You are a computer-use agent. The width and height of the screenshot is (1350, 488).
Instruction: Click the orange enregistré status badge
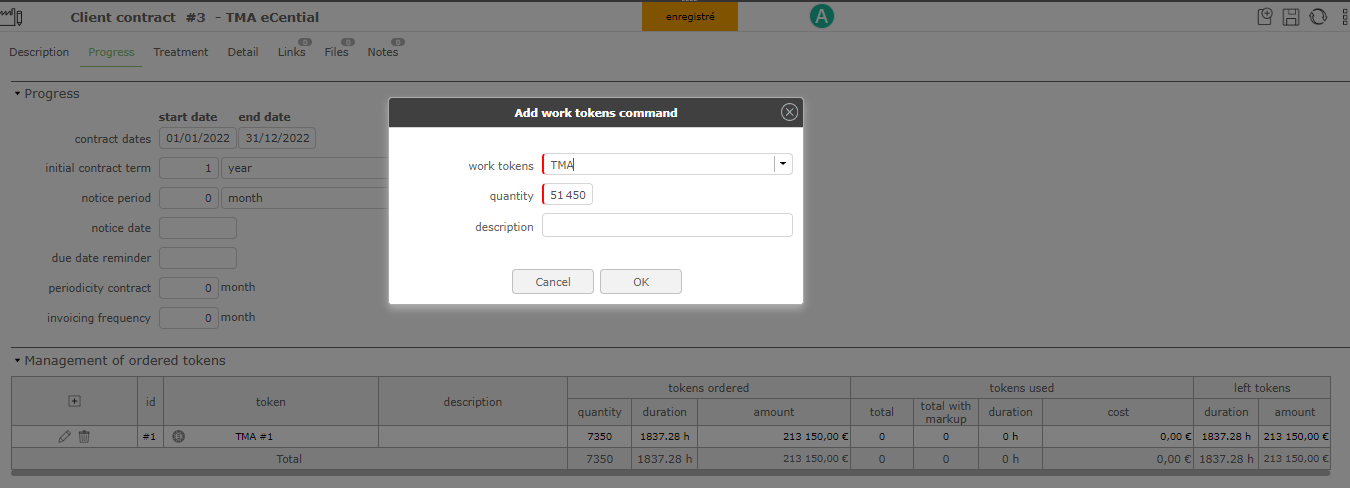690,17
